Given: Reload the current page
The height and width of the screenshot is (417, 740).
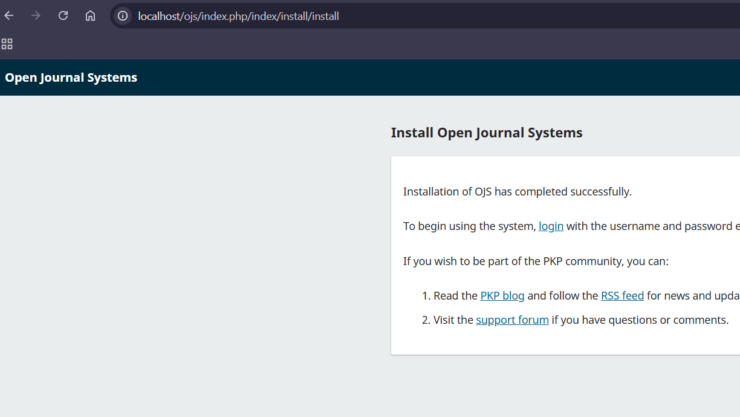Looking at the screenshot, I should click(x=63, y=16).
